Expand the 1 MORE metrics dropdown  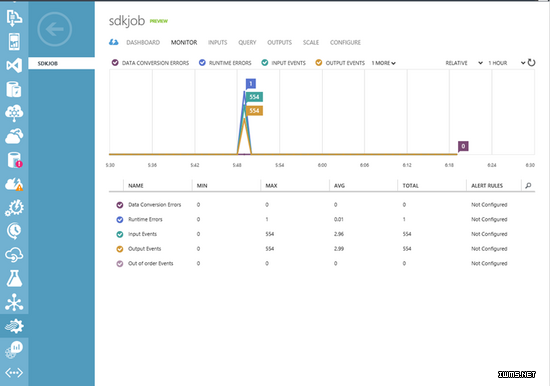point(384,63)
